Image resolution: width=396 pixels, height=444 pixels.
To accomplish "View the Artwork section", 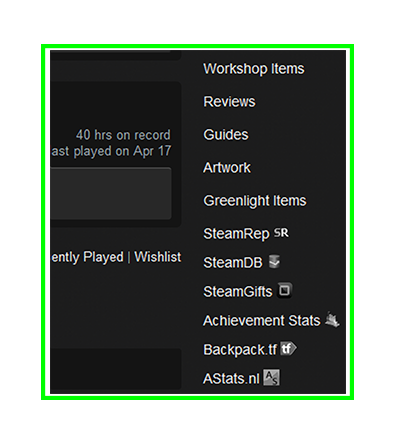I will [227, 168].
